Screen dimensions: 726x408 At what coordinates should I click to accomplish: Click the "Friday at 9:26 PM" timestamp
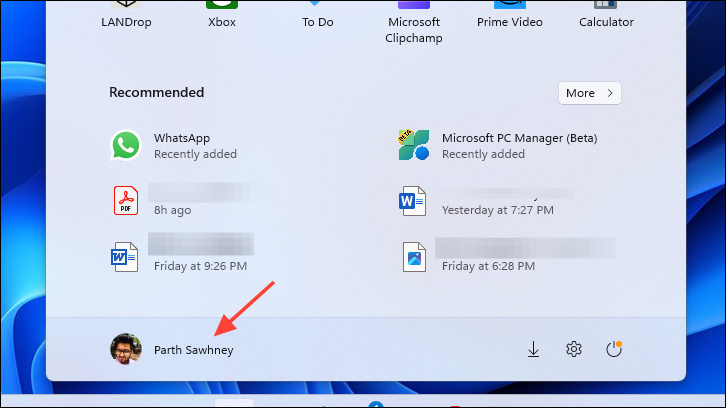click(x=200, y=266)
